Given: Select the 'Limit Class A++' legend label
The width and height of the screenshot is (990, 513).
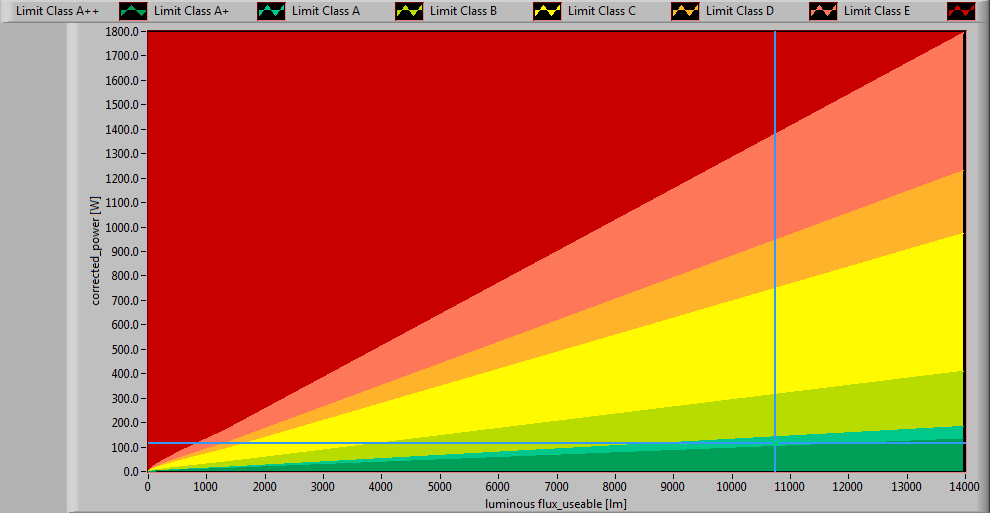Looking at the screenshot, I should coord(56,11).
